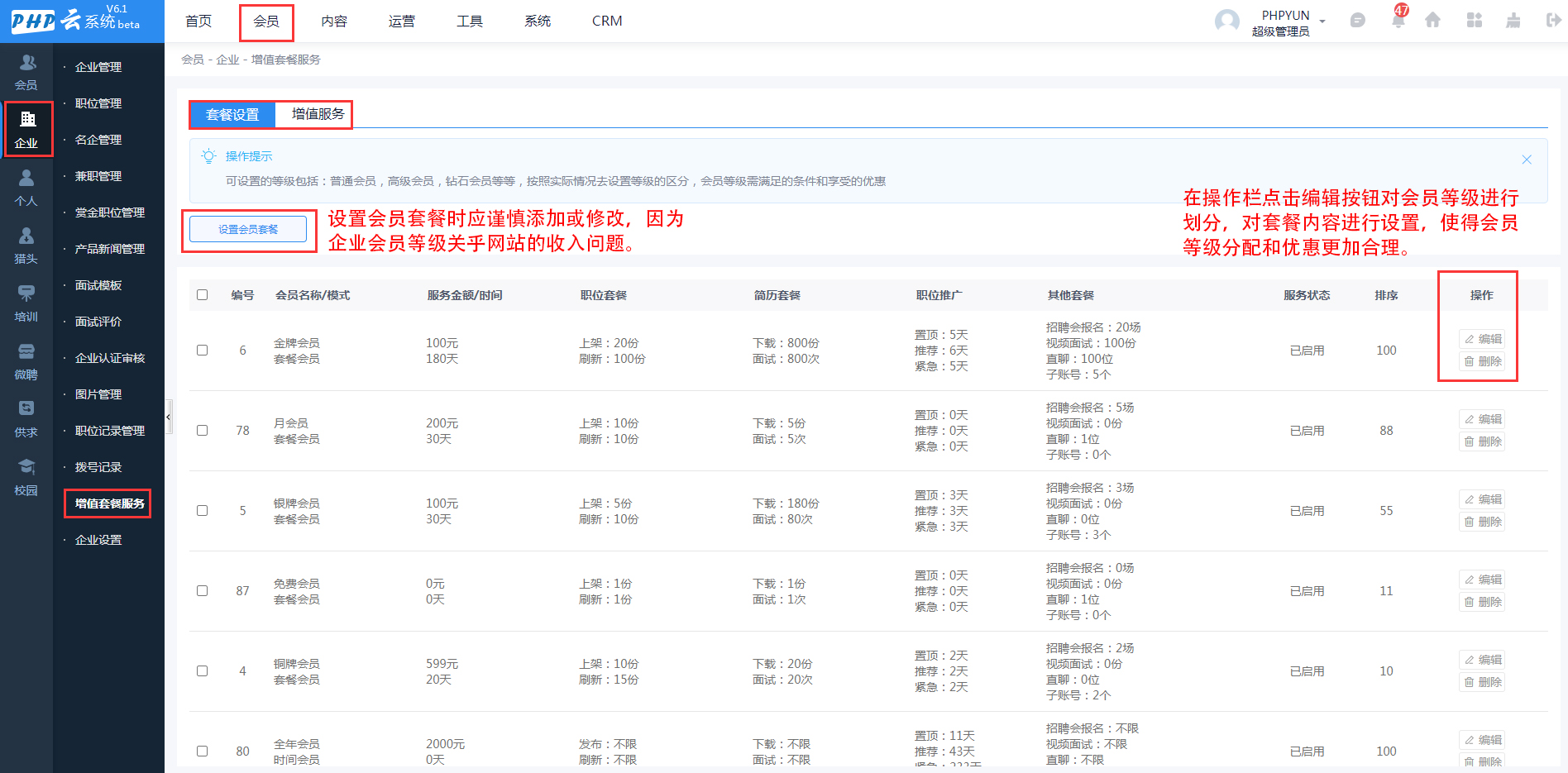The width and height of the screenshot is (1568, 773).
Task: Expand the PHPYUN account dropdown arrow
Action: pos(1322,21)
